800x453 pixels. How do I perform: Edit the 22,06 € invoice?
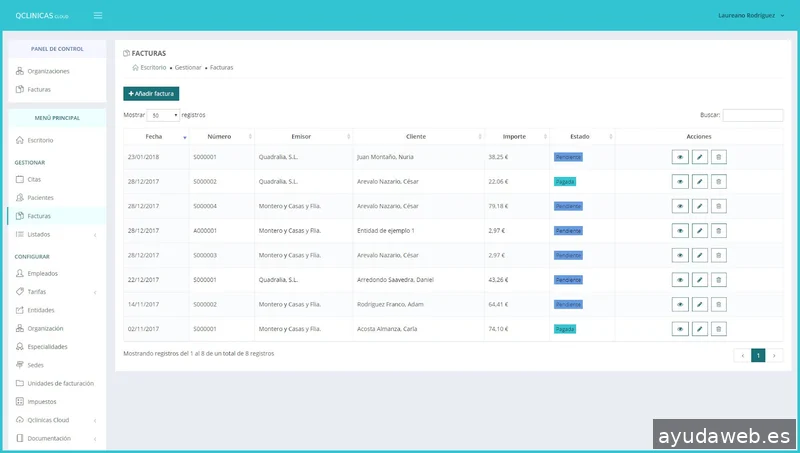tap(699, 182)
